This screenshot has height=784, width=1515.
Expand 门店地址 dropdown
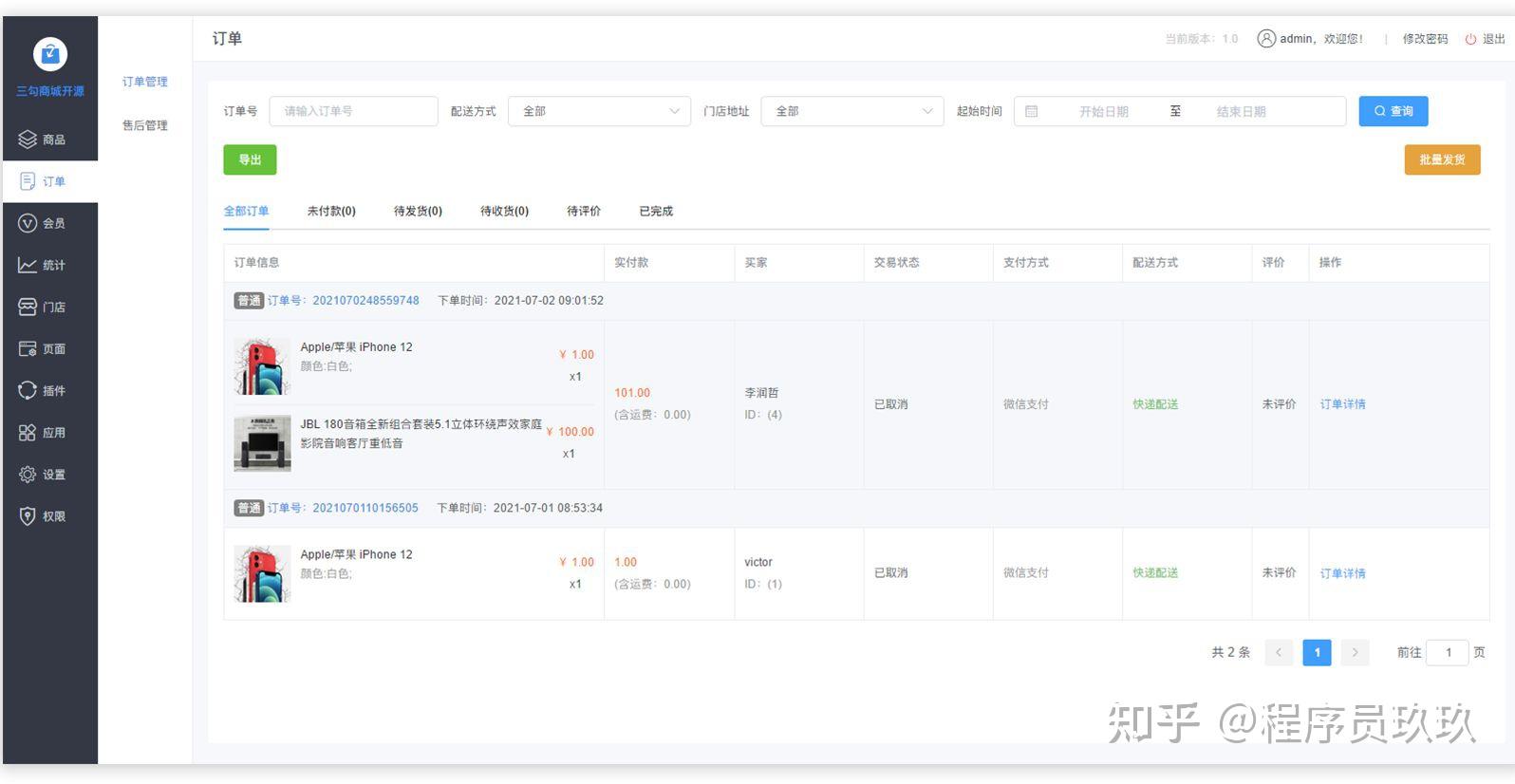(852, 111)
